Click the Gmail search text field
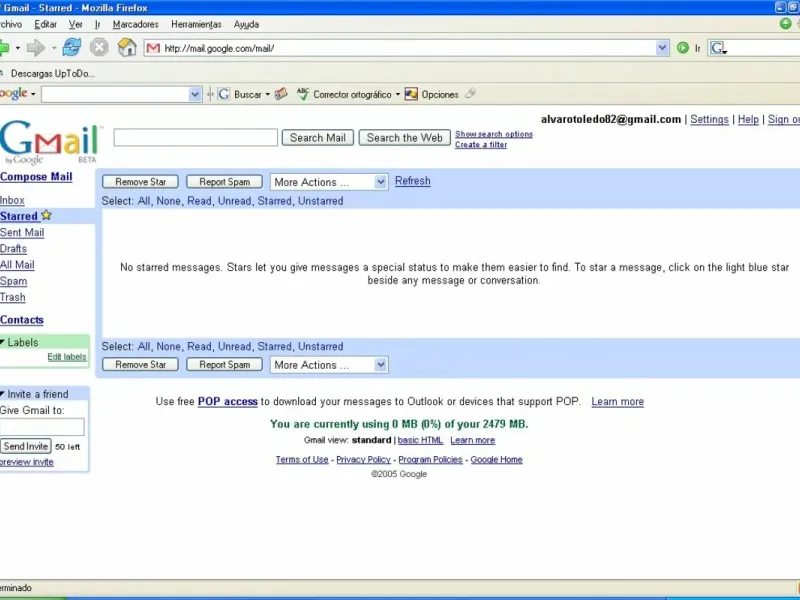The width and height of the screenshot is (800, 600). point(195,138)
